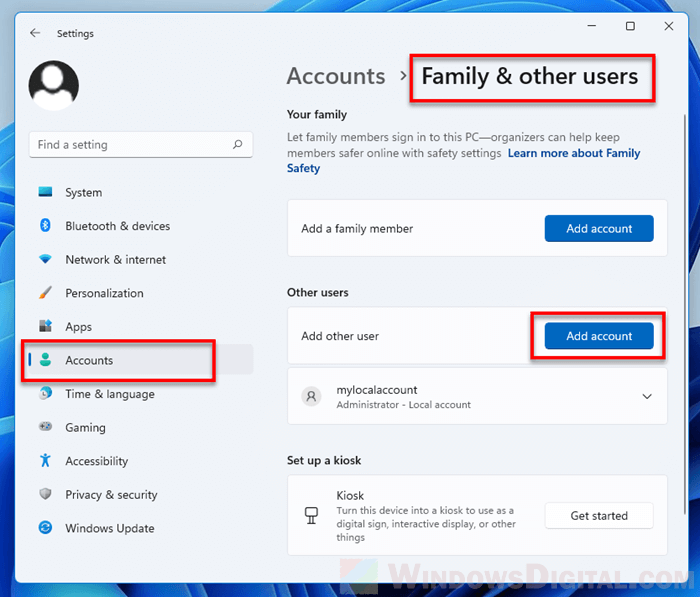Click the breadcrumb chevron after Accounts
This screenshot has width=700, height=597.
(404, 76)
